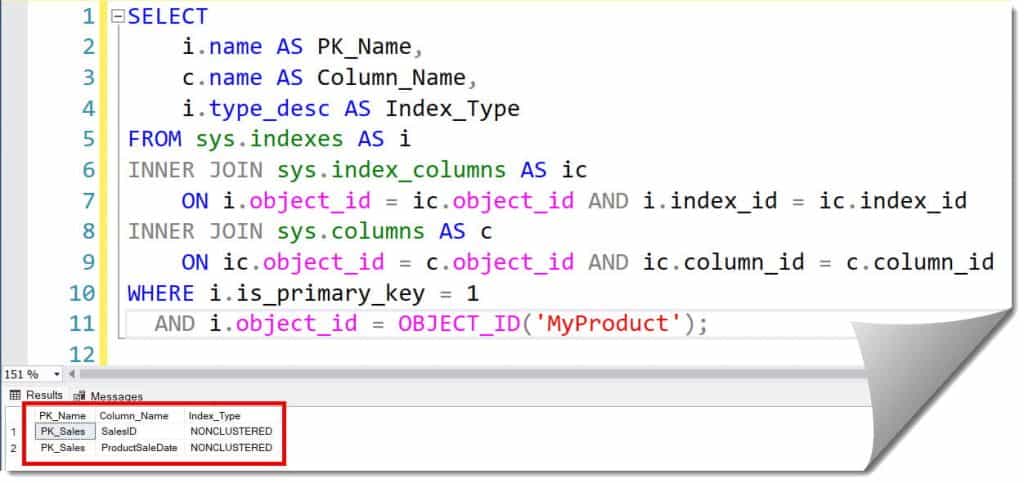Select result row header 1
Screen dimensions: 1024x483
(14, 431)
